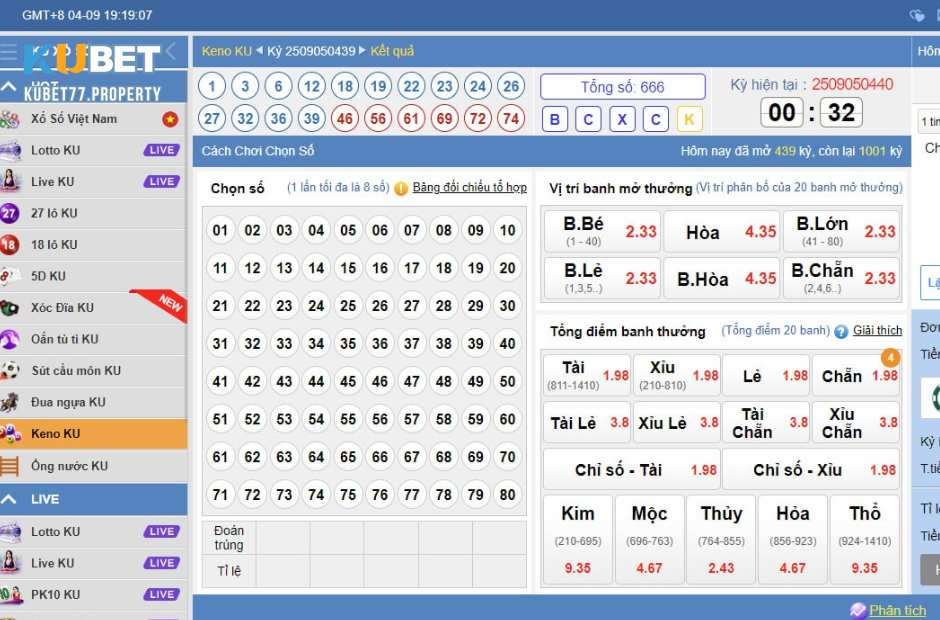Viewport: 940px width, 620px height.
Task: Collapse the sidebar with the left chevron
Action: (x=171, y=52)
